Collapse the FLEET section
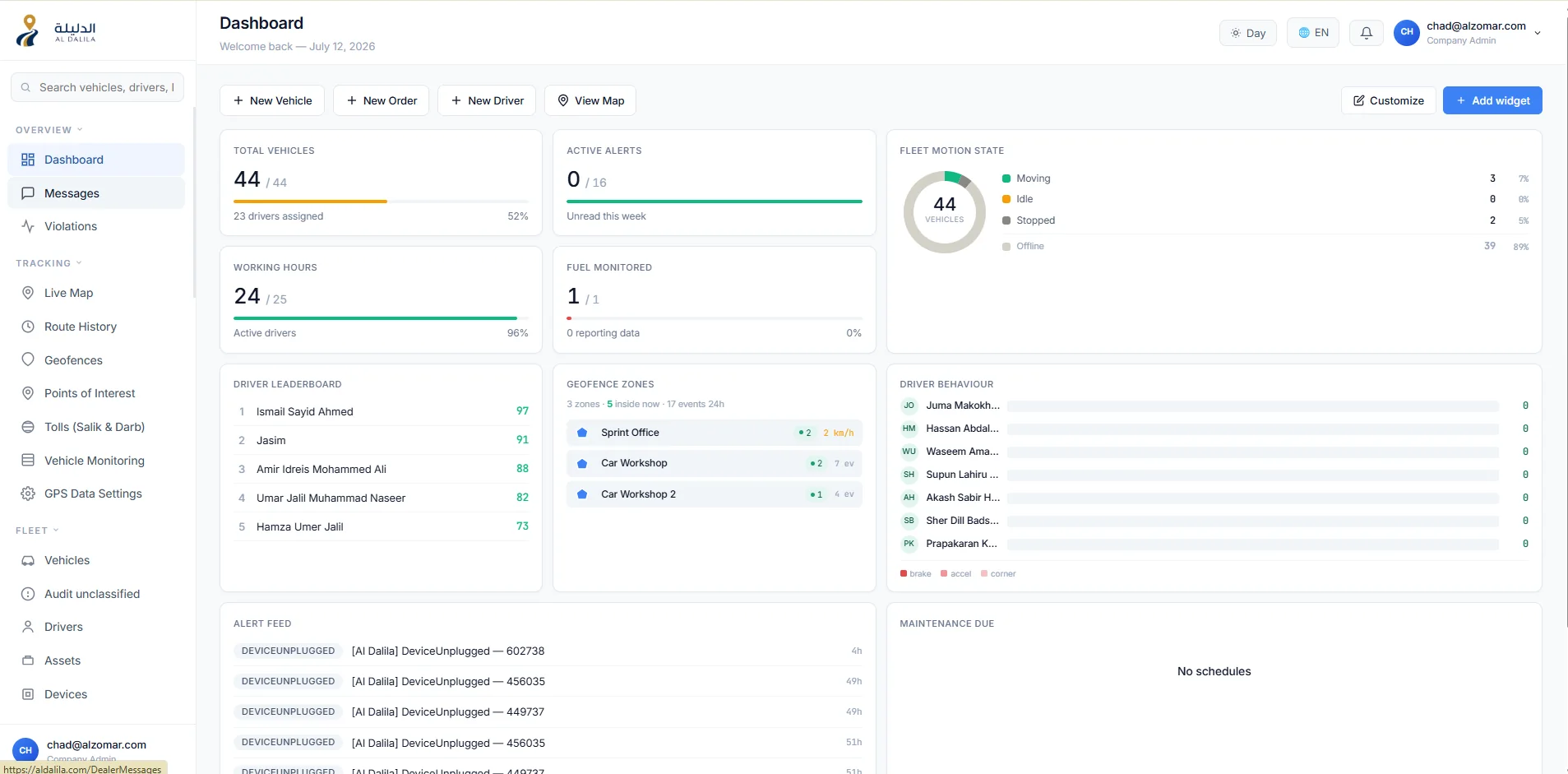This screenshot has width=1568, height=774. tap(38, 531)
